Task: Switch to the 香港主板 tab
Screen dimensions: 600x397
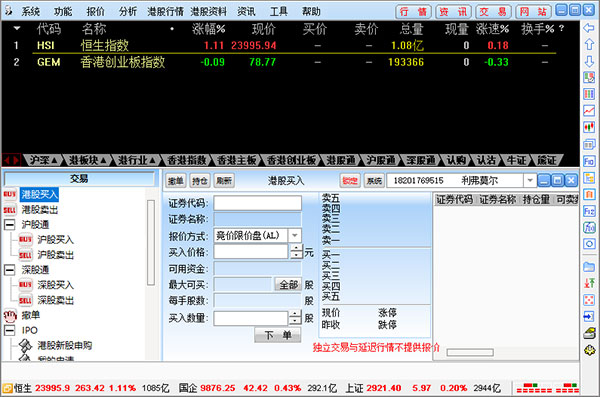Action: pyautogui.click(x=236, y=160)
